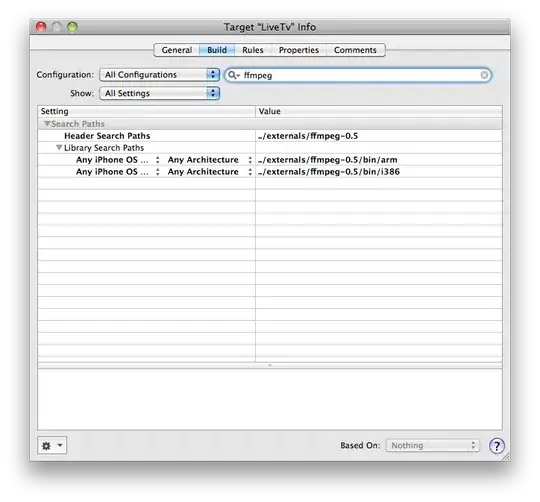Open the Based On dropdown
Screen dimensions: 540x502
(x=433, y=446)
